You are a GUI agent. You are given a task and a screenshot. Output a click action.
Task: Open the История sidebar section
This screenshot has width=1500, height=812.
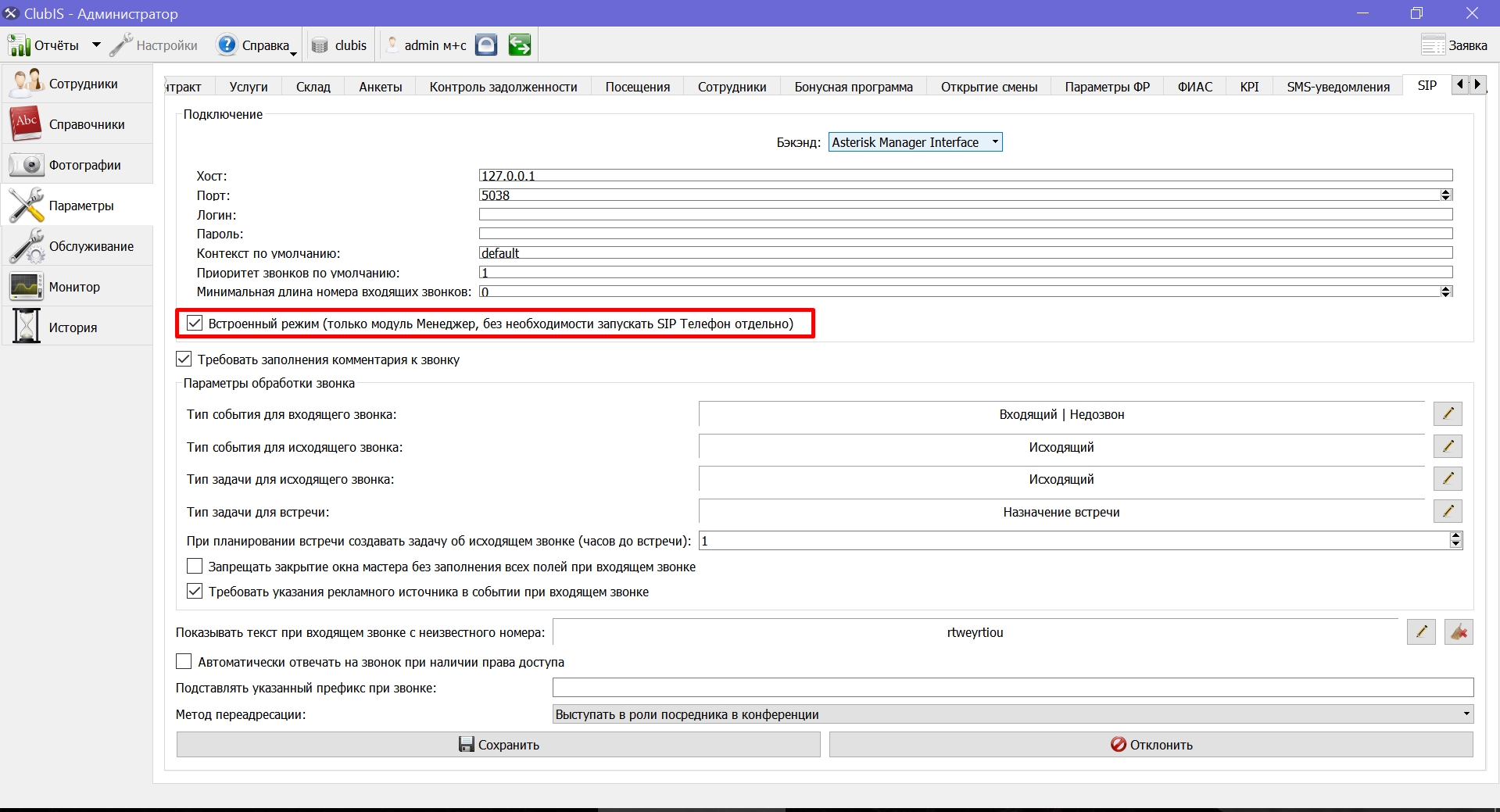(77, 327)
